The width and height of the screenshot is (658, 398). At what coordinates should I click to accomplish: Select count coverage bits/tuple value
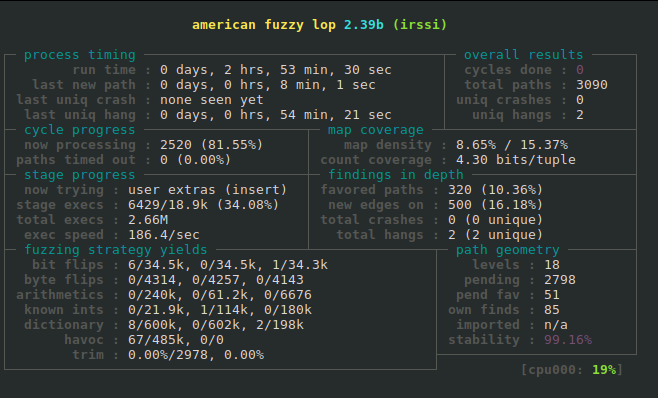tap(516, 160)
